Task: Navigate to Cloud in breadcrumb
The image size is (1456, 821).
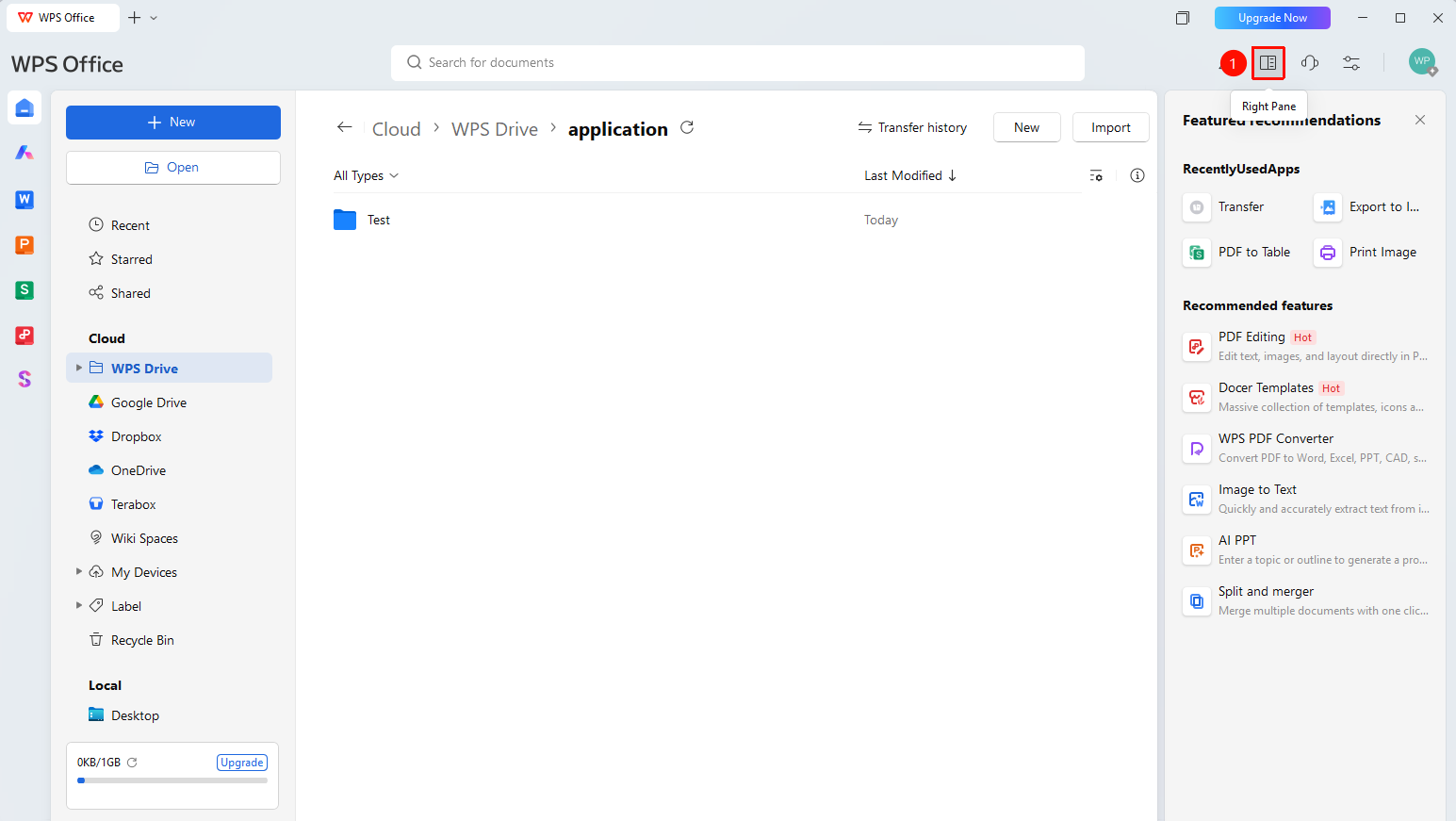Action: [x=396, y=129]
